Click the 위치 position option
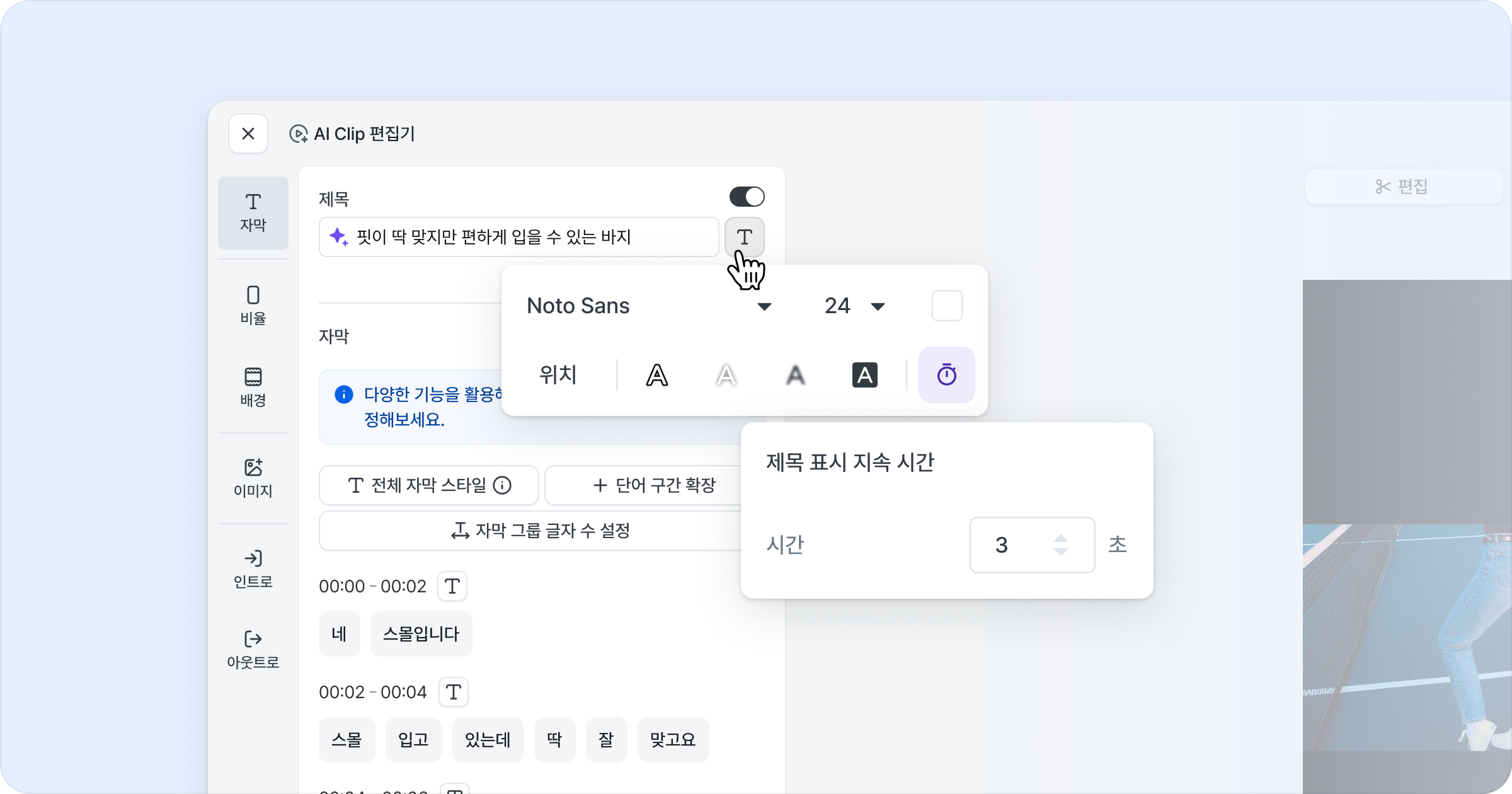Image resolution: width=1512 pixels, height=794 pixels. (558, 375)
